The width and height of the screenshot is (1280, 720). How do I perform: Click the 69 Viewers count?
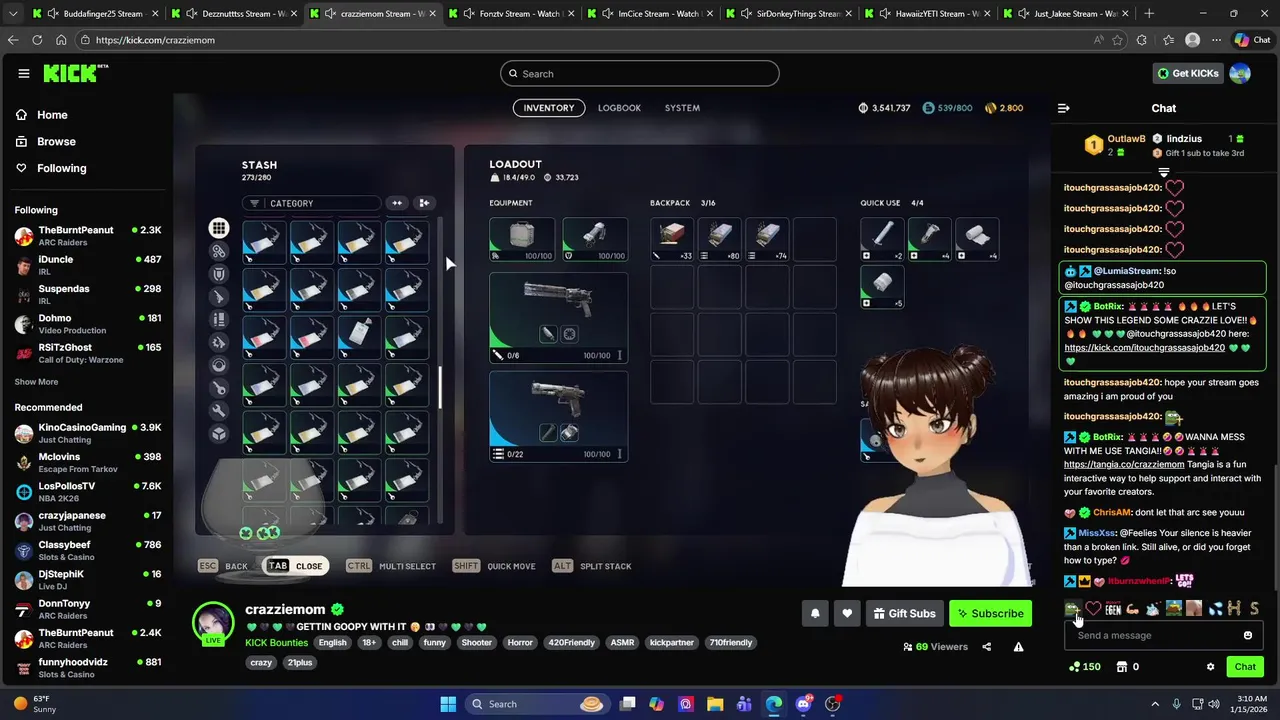[935, 647]
